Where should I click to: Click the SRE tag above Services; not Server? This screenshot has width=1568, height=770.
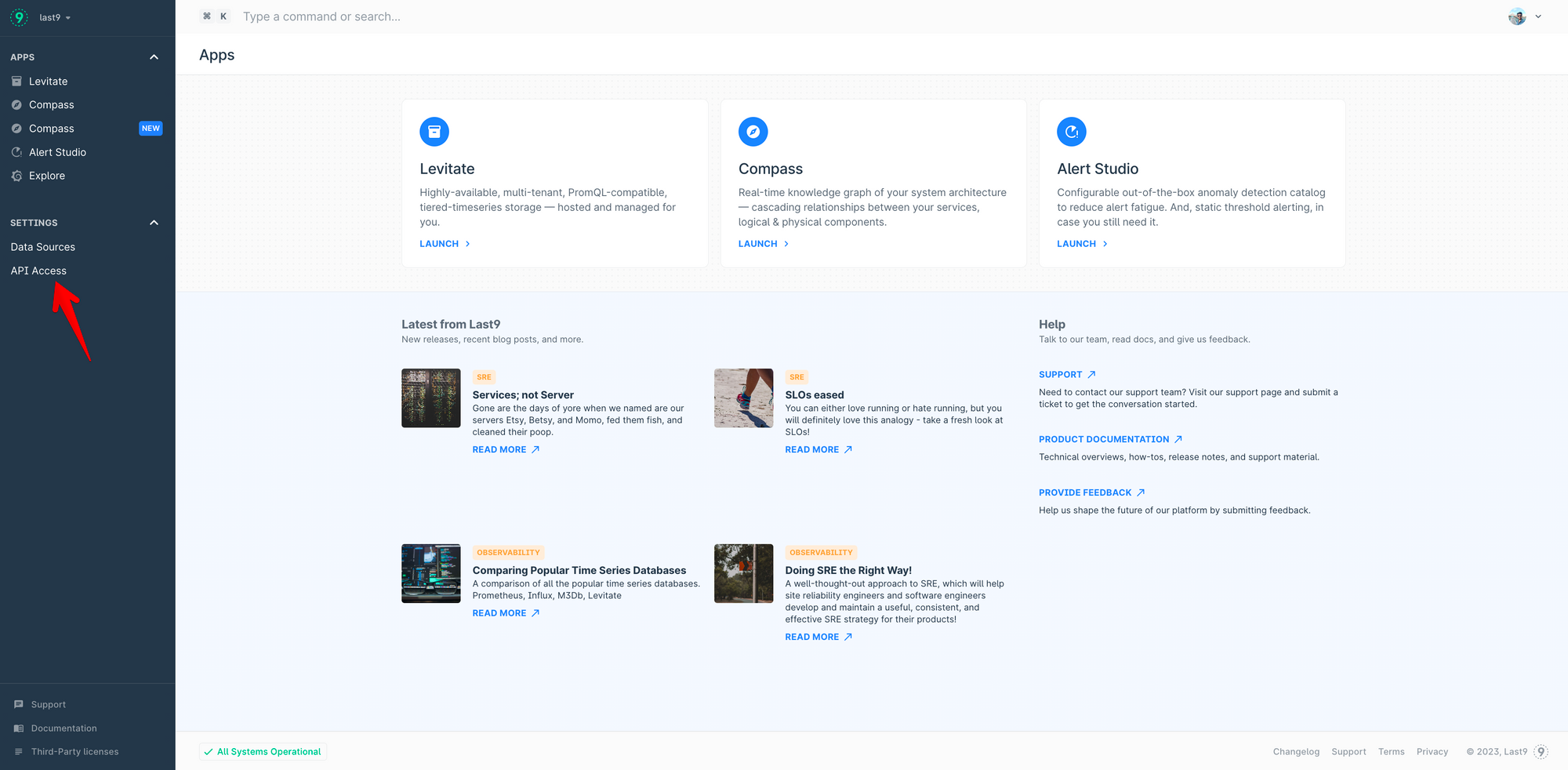point(485,377)
